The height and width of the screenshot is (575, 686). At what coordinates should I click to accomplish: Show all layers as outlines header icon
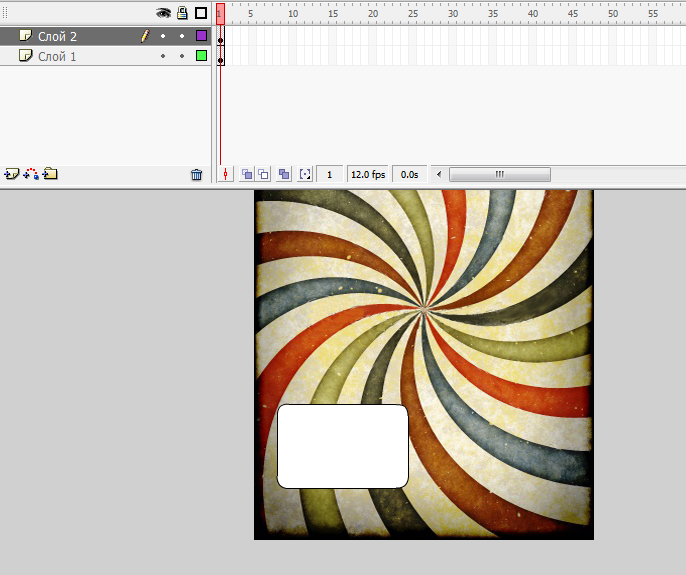tap(201, 13)
